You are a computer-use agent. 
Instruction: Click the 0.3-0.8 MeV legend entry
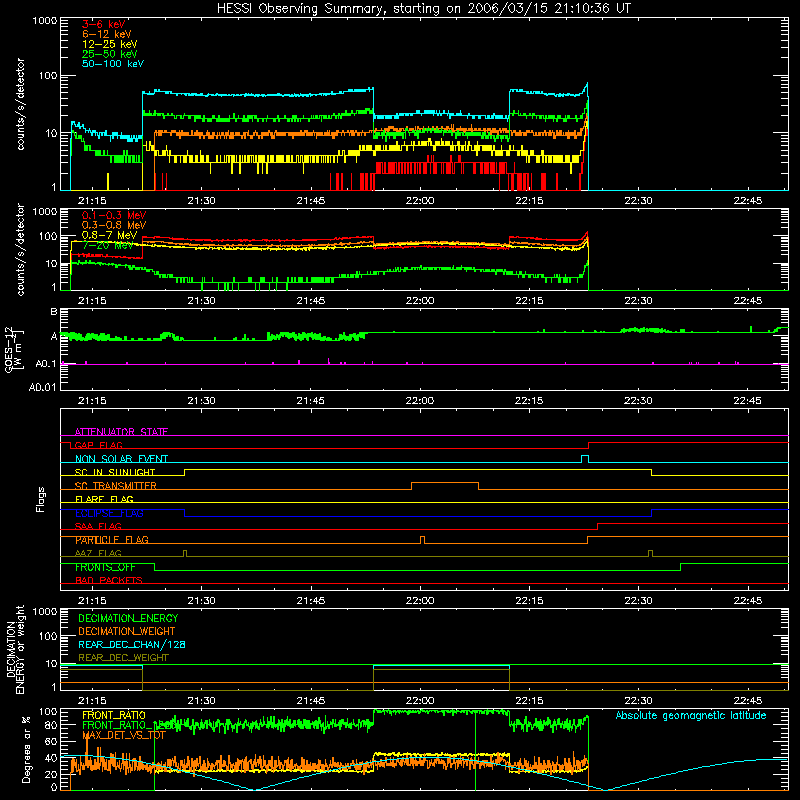point(114,225)
